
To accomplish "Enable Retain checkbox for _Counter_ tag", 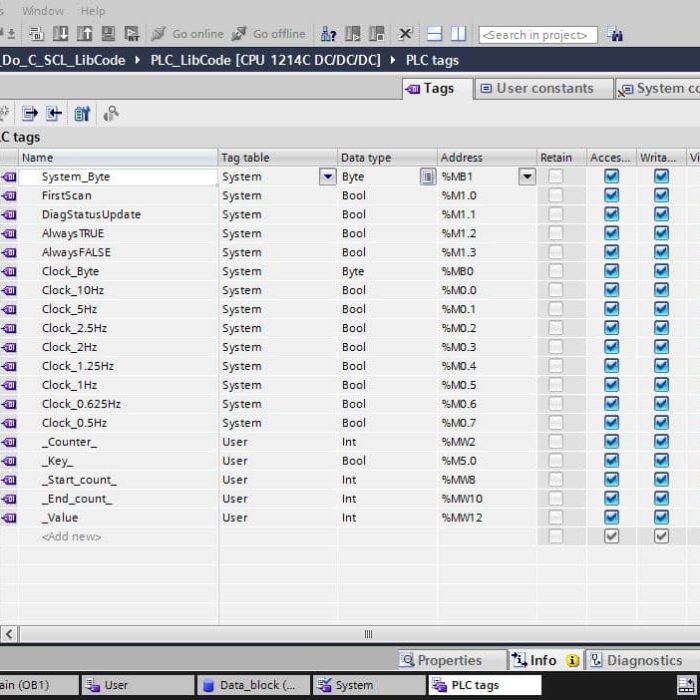I will coord(555,442).
